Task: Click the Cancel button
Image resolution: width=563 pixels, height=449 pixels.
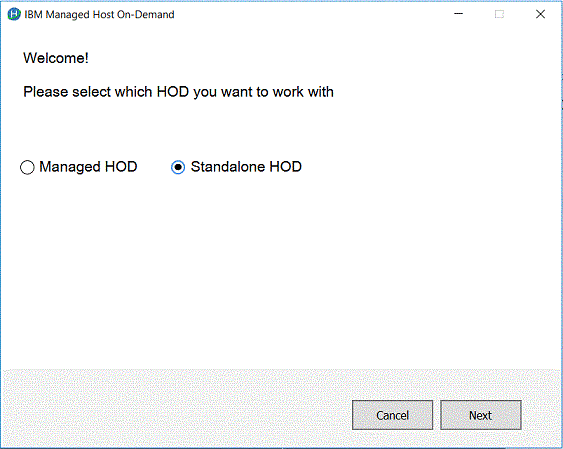Action: (392, 415)
